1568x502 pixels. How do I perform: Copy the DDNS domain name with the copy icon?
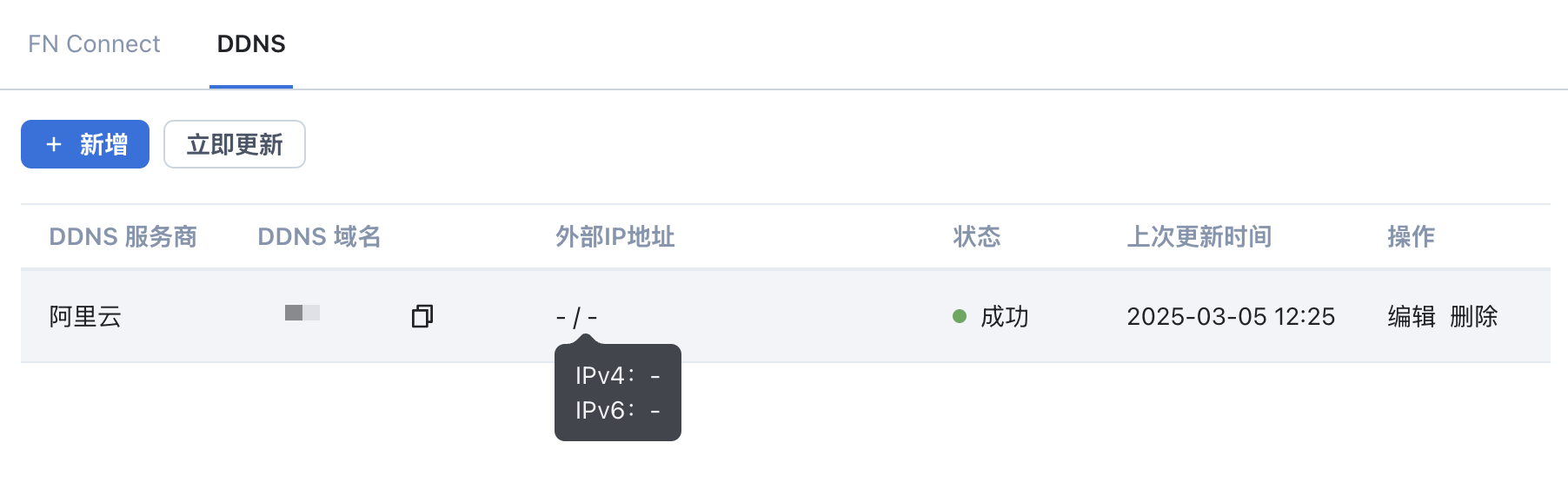[422, 316]
